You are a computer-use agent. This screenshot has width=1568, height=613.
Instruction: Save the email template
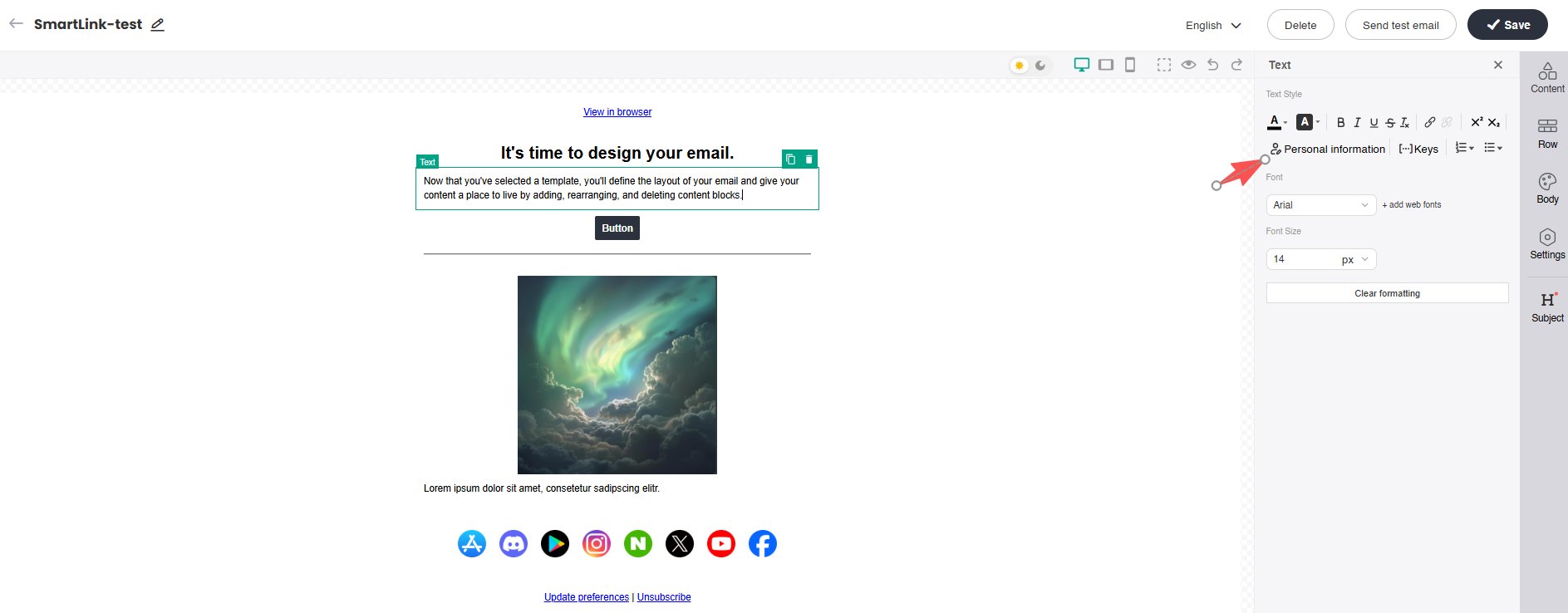(x=1507, y=25)
